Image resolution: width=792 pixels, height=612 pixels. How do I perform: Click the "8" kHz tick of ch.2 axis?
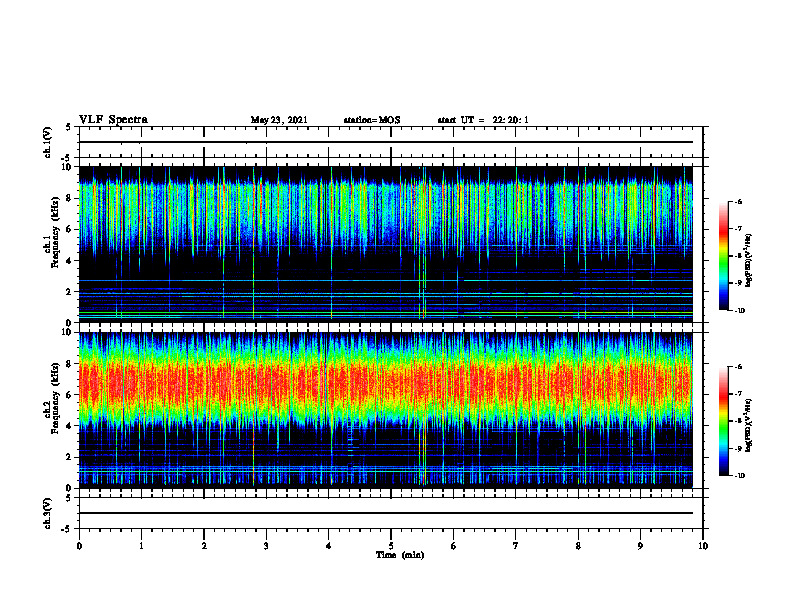click(x=70, y=364)
